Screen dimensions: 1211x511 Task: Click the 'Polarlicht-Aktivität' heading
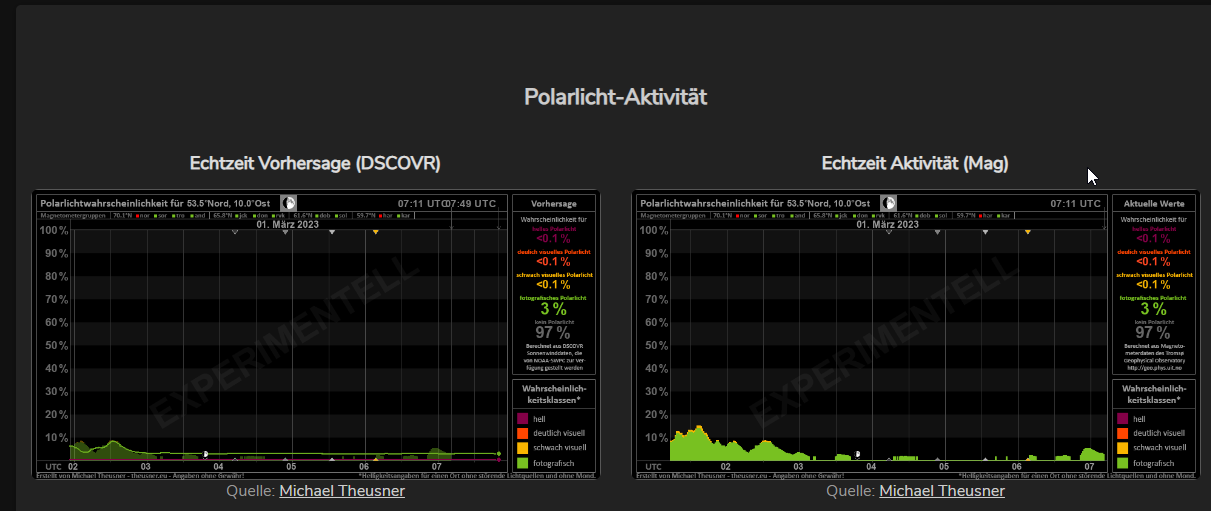coord(616,97)
